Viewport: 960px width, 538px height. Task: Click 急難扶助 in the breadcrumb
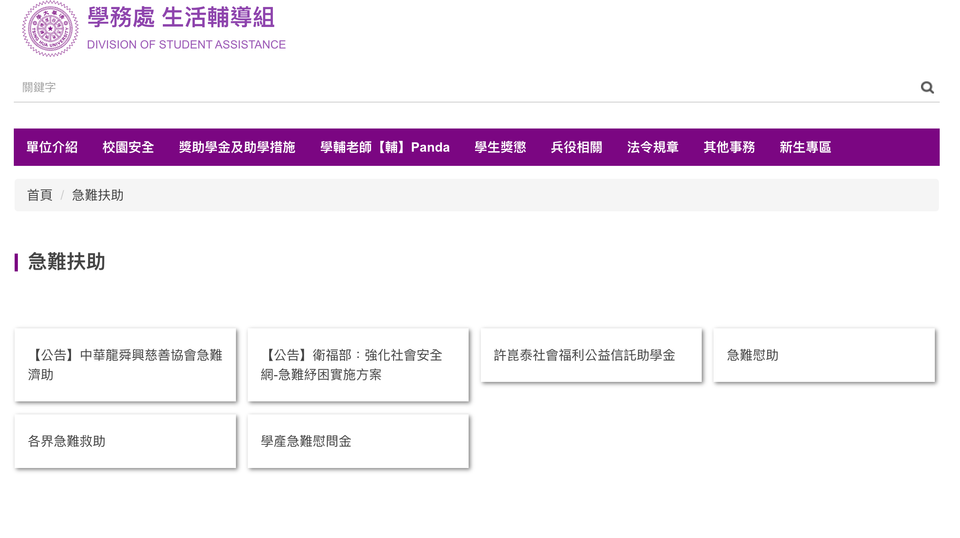(98, 195)
